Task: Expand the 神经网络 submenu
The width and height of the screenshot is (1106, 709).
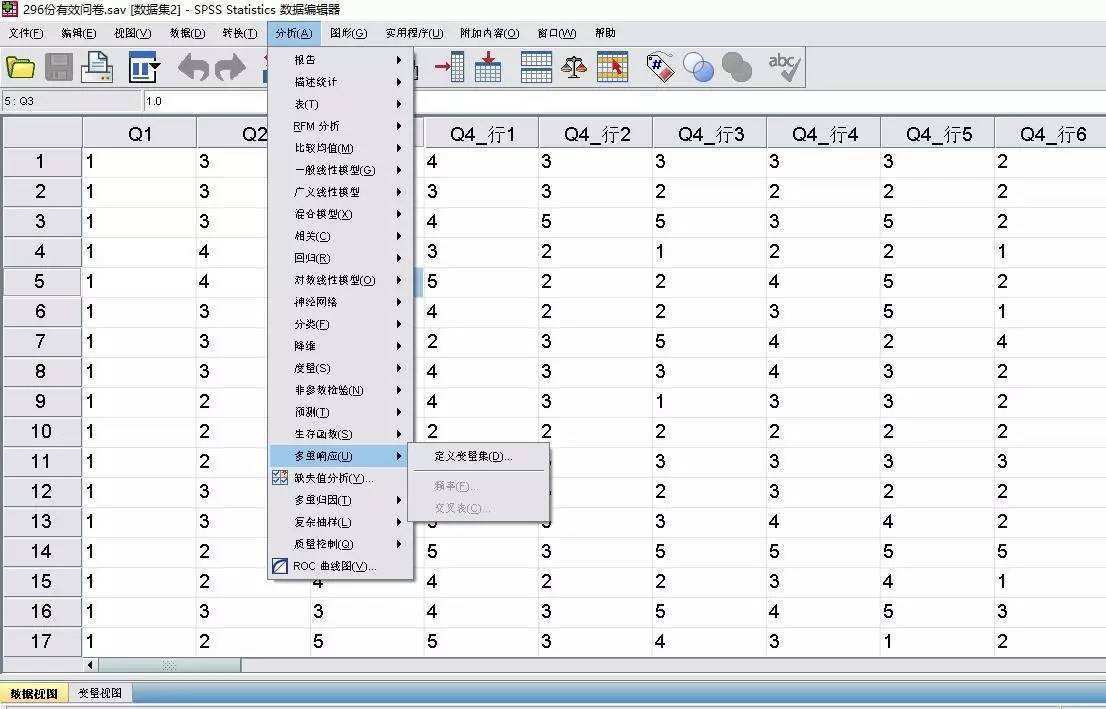Action: point(340,302)
